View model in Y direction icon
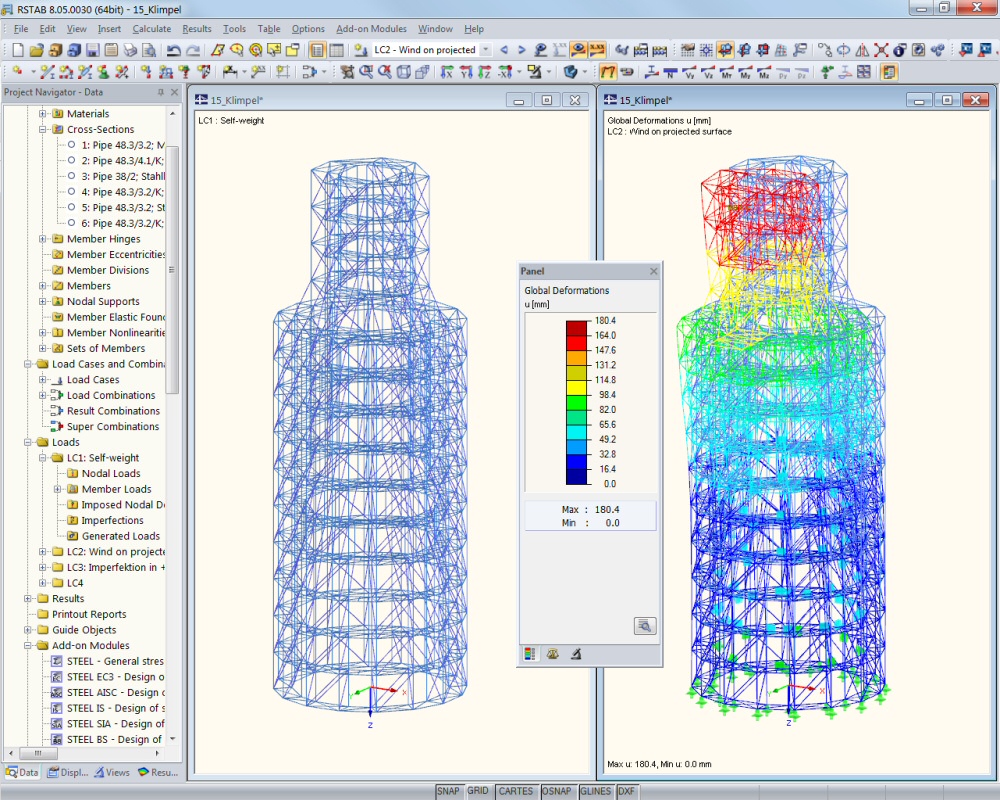Image resolution: width=1000 pixels, height=800 pixels. (466, 72)
